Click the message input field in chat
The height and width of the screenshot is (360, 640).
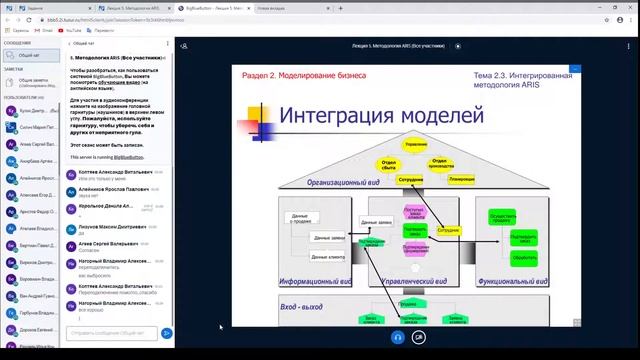point(112,333)
